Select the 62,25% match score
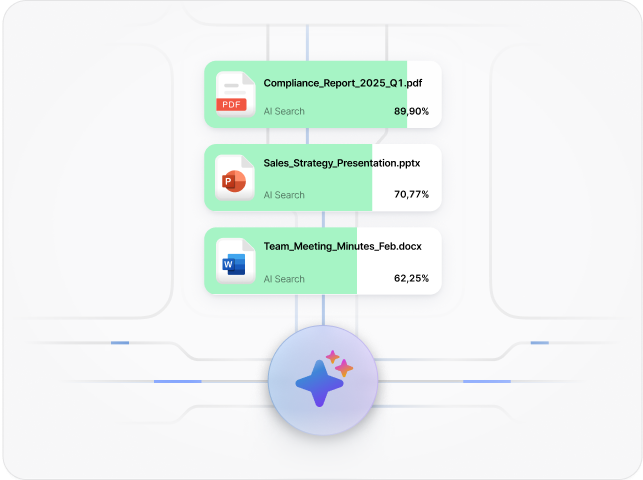The width and height of the screenshot is (643, 480). pos(411,279)
